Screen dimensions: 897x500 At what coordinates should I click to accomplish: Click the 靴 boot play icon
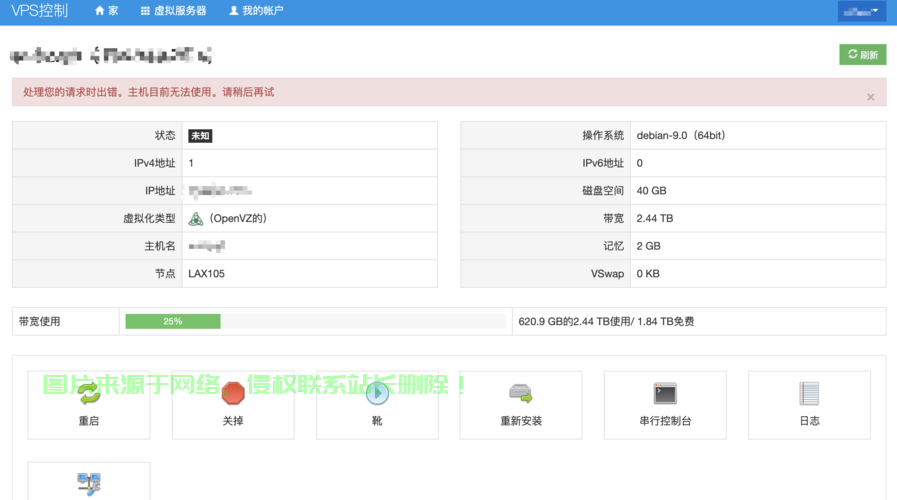point(377,392)
